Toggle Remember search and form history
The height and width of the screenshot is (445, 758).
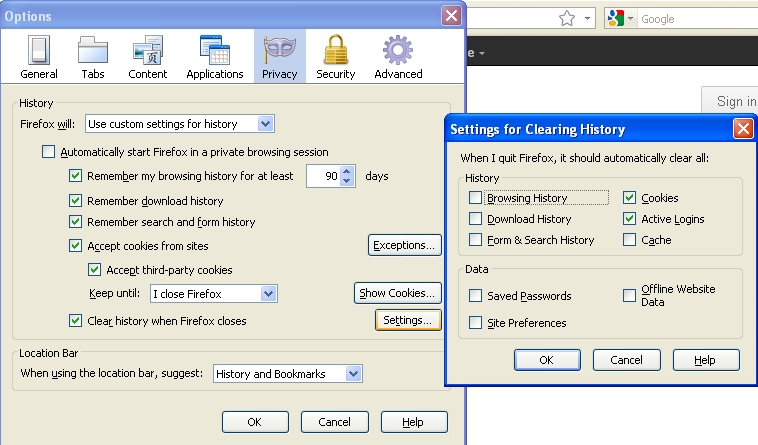[x=75, y=222]
